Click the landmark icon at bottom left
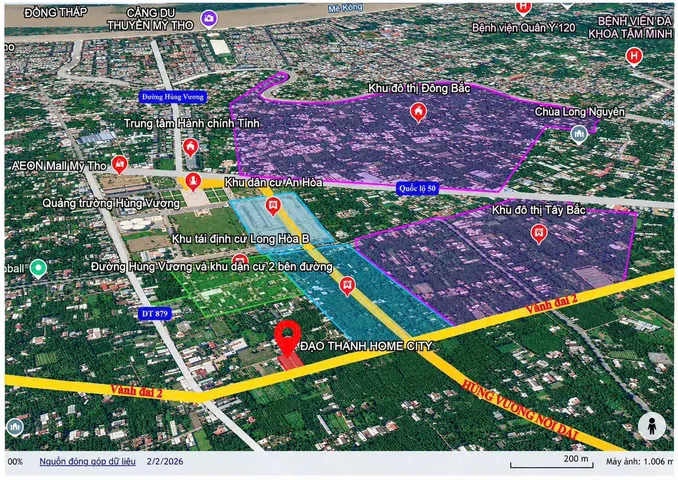The width and height of the screenshot is (678, 480). coord(15,427)
